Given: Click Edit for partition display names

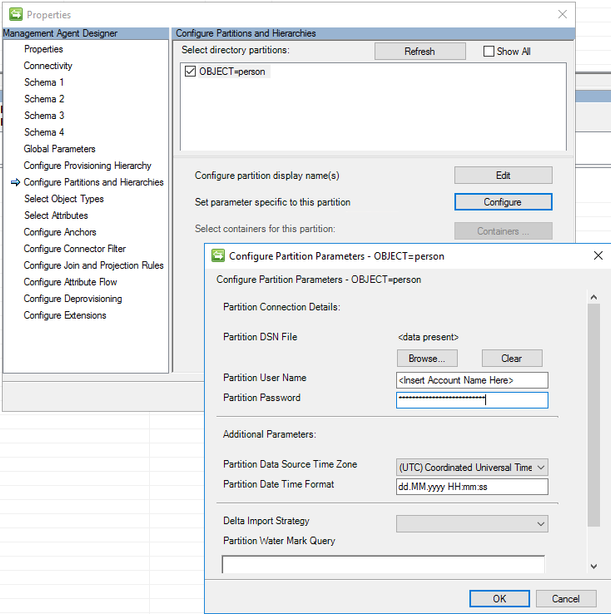Looking at the screenshot, I should [x=503, y=175].
